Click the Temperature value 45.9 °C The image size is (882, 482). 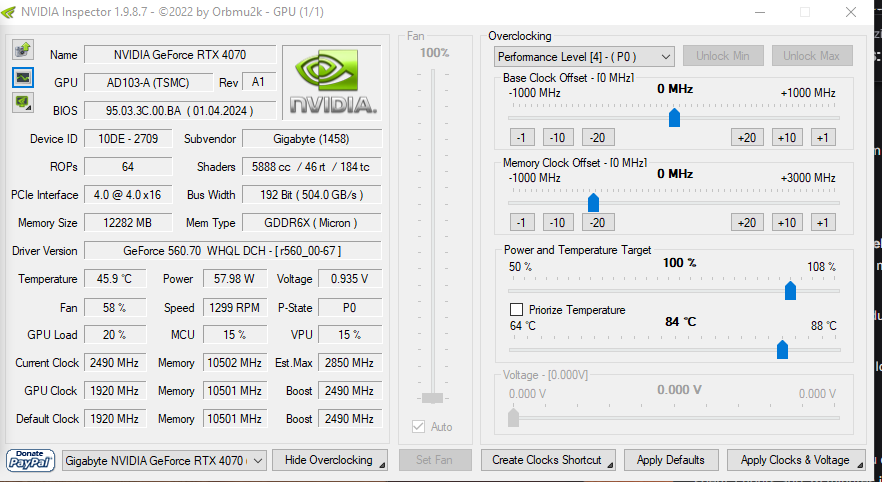(x=115, y=279)
